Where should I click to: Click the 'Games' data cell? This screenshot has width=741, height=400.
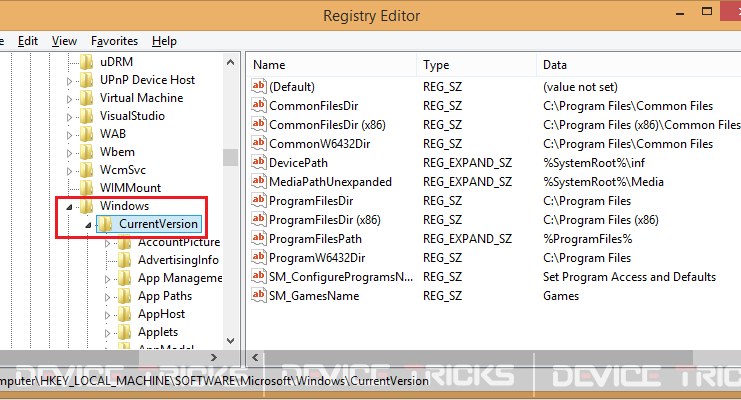[561, 296]
